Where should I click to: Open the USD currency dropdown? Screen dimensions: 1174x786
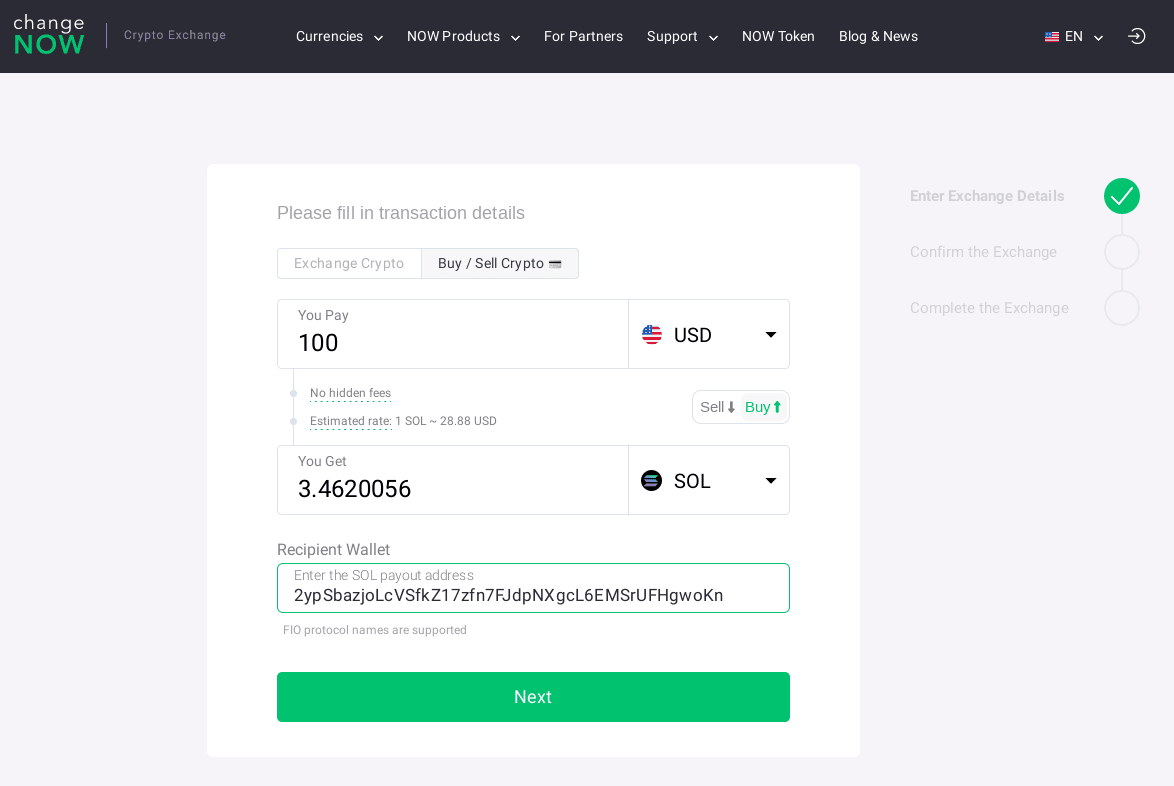coord(770,335)
